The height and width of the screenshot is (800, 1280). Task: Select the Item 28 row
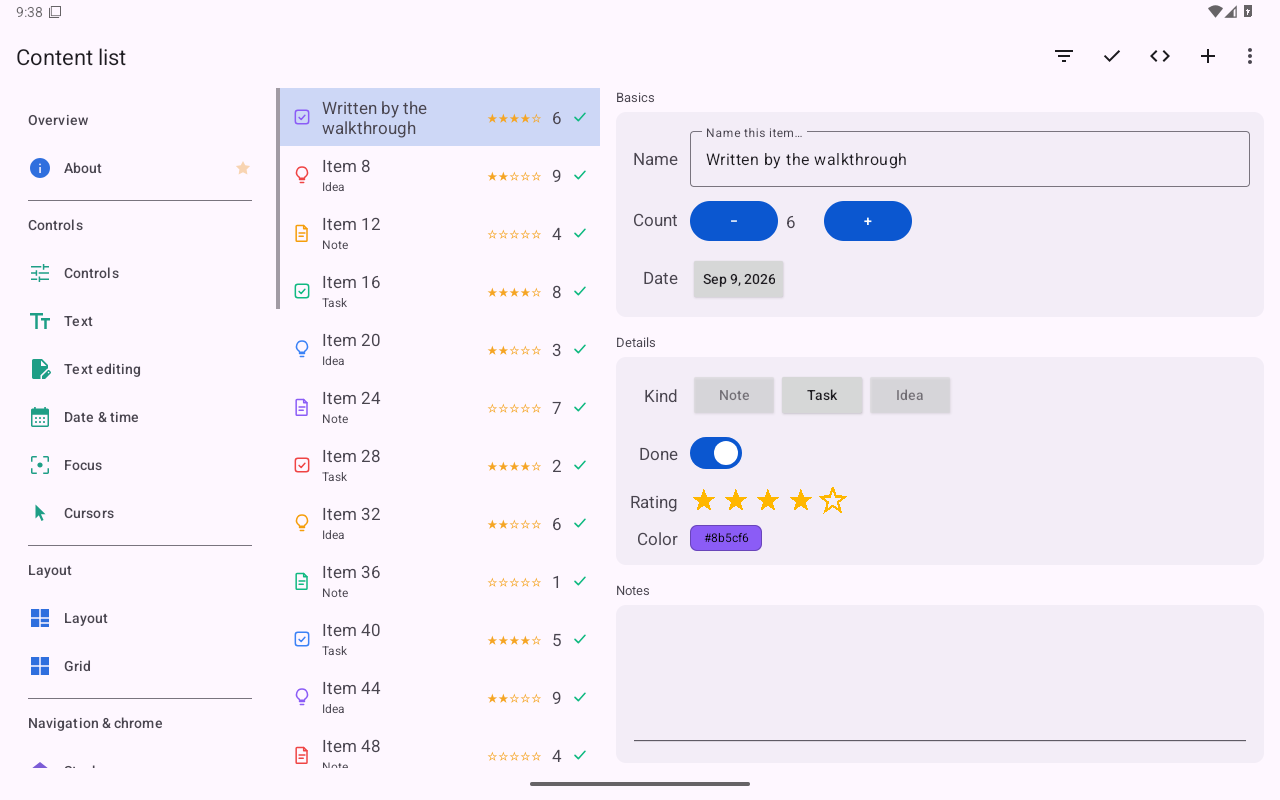point(438,465)
